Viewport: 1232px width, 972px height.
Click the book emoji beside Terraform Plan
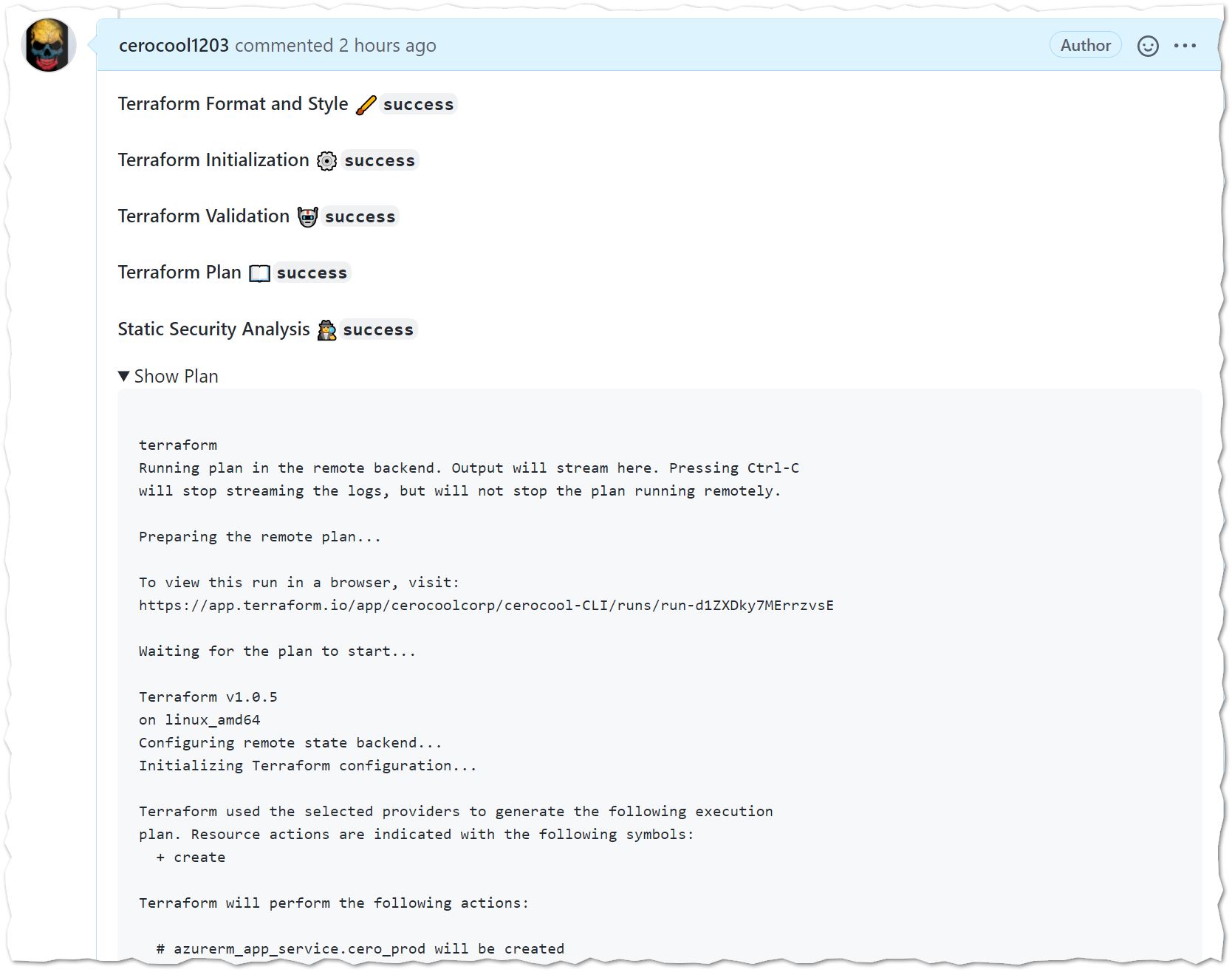tap(259, 273)
